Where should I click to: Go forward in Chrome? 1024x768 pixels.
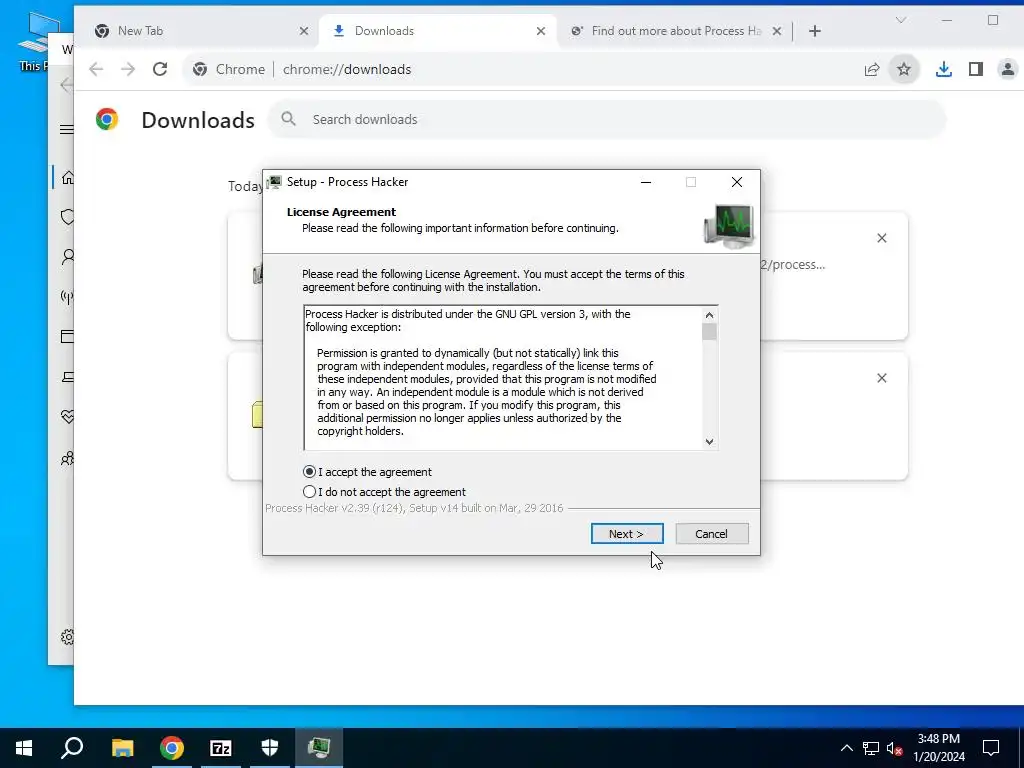(x=128, y=69)
